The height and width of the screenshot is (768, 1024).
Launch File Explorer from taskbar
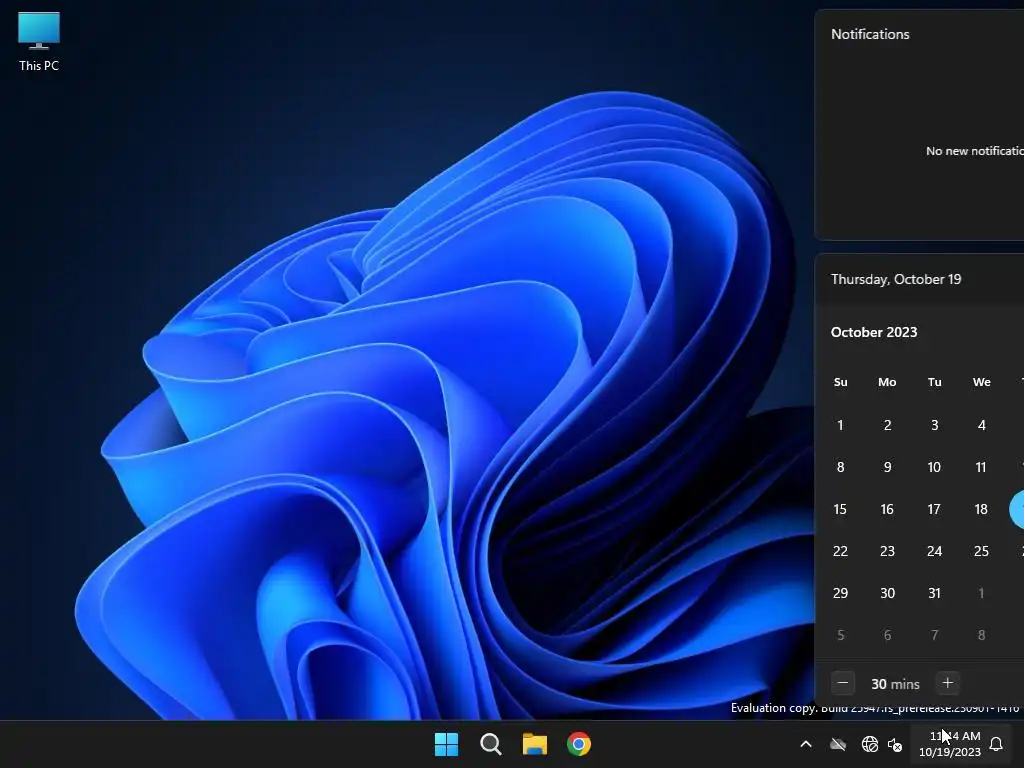(x=534, y=744)
